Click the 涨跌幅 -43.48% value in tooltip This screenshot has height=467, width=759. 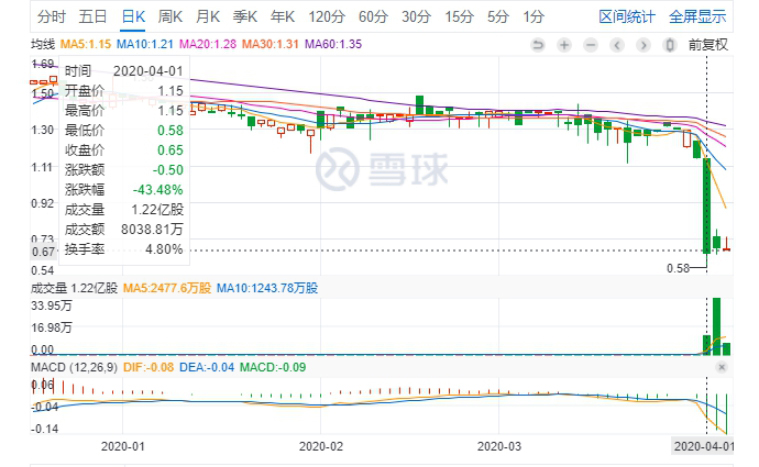coord(158,190)
